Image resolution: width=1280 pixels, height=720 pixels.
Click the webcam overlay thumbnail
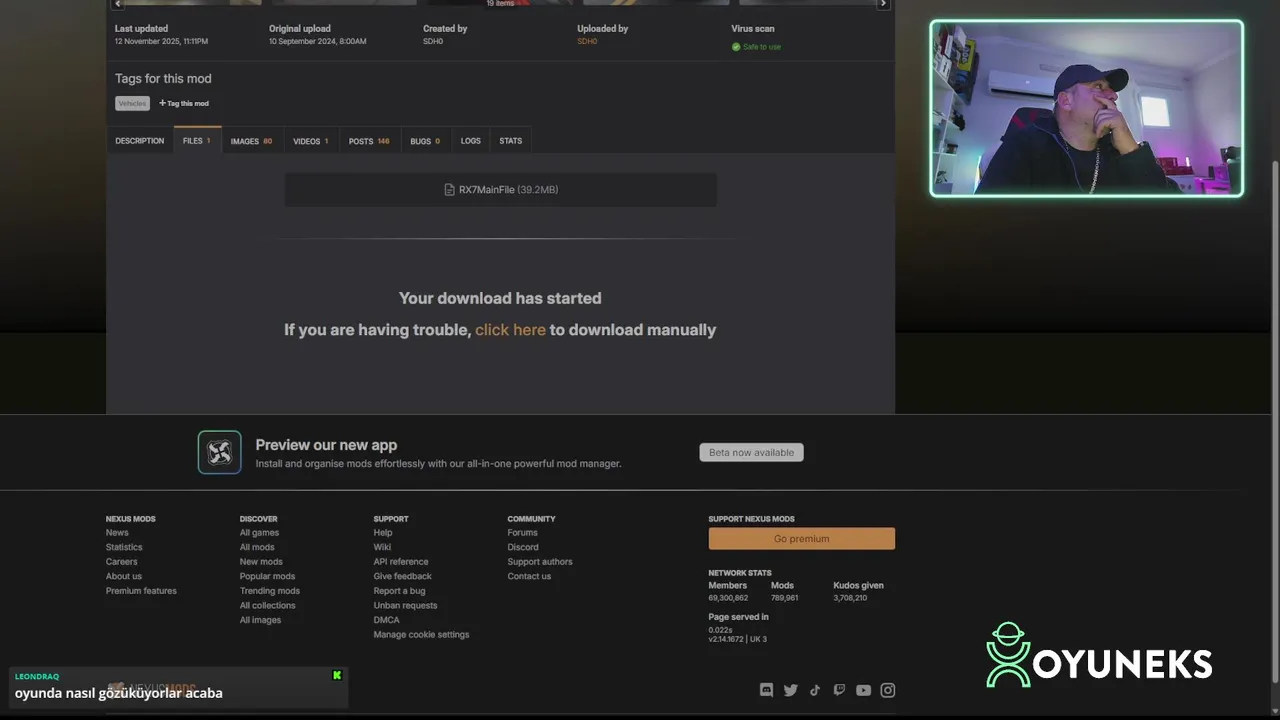[1087, 108]
